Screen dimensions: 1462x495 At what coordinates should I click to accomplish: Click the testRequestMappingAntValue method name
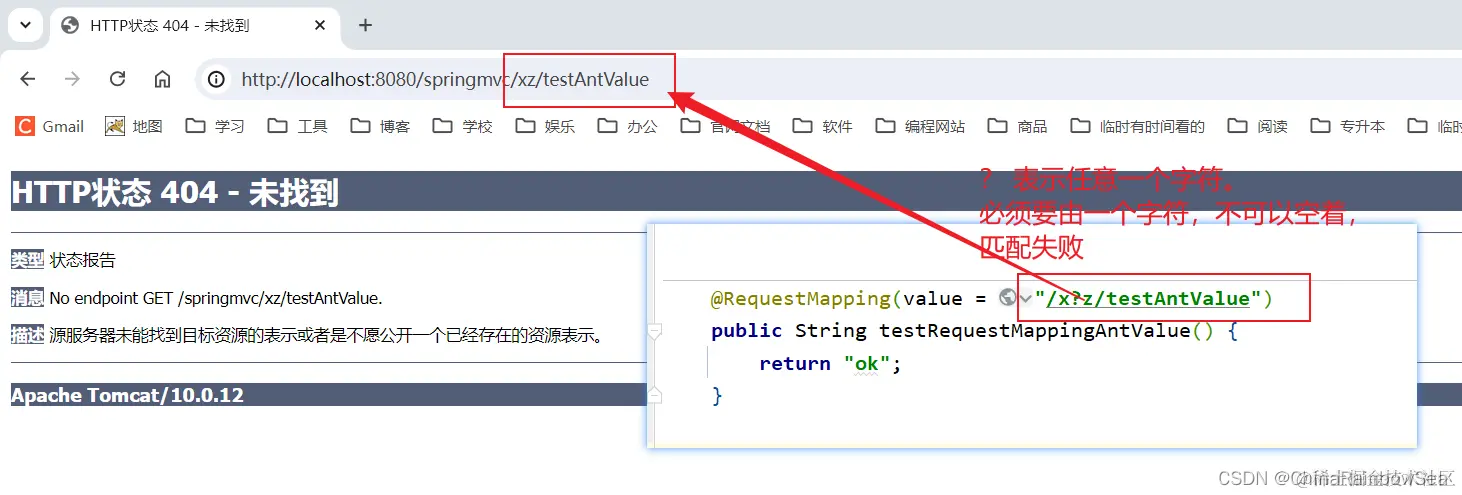tap(1035, 330)
